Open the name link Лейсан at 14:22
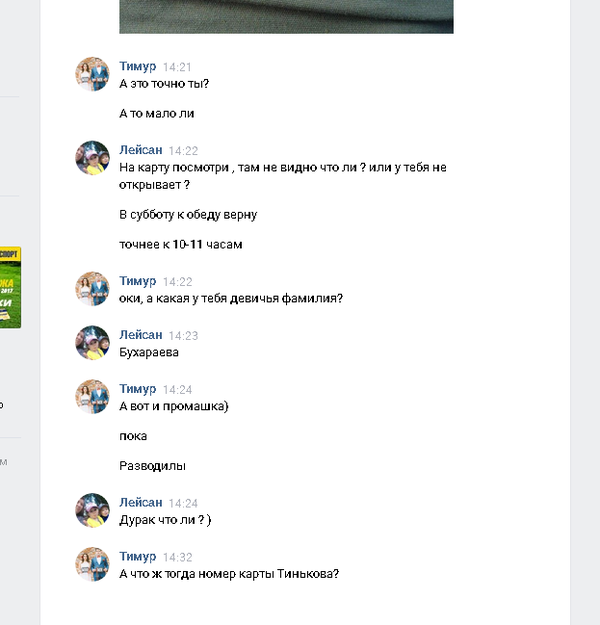The width and height of the screenshot is (600, 625). 141,150
